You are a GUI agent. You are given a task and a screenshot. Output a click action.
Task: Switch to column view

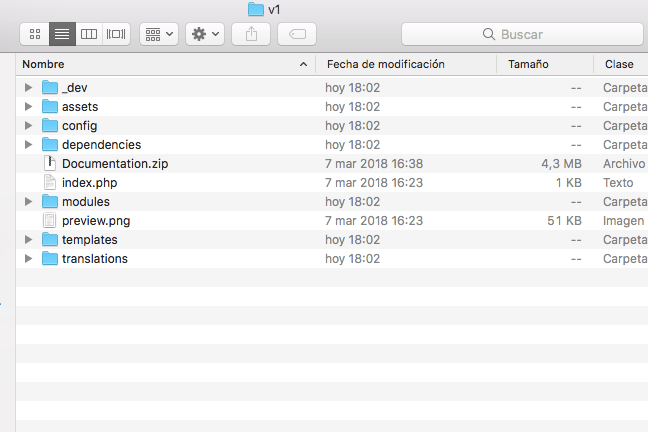(x=89, y=34)
